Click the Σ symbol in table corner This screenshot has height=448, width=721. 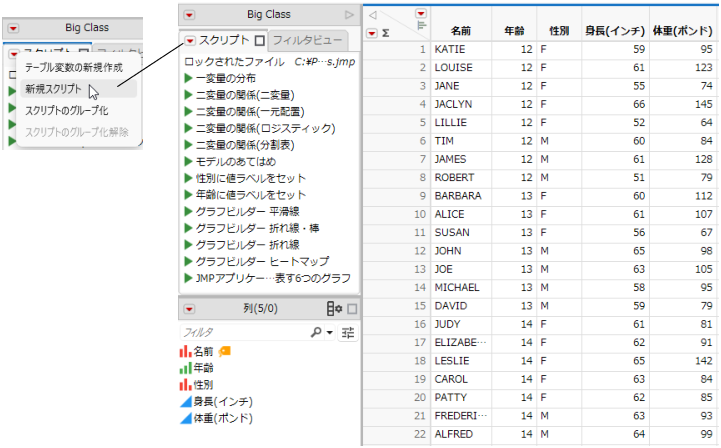tap(386, 33)
